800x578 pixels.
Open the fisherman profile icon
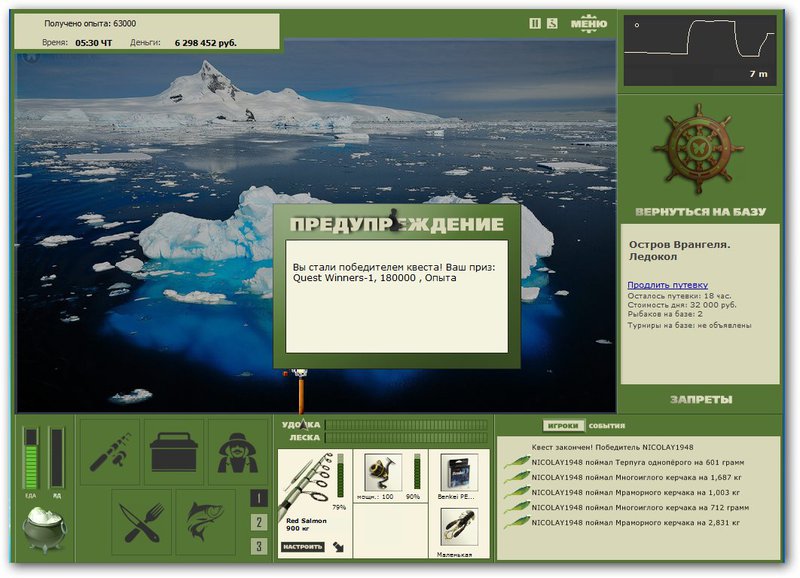pyautogui.click(x=237, y=452)
